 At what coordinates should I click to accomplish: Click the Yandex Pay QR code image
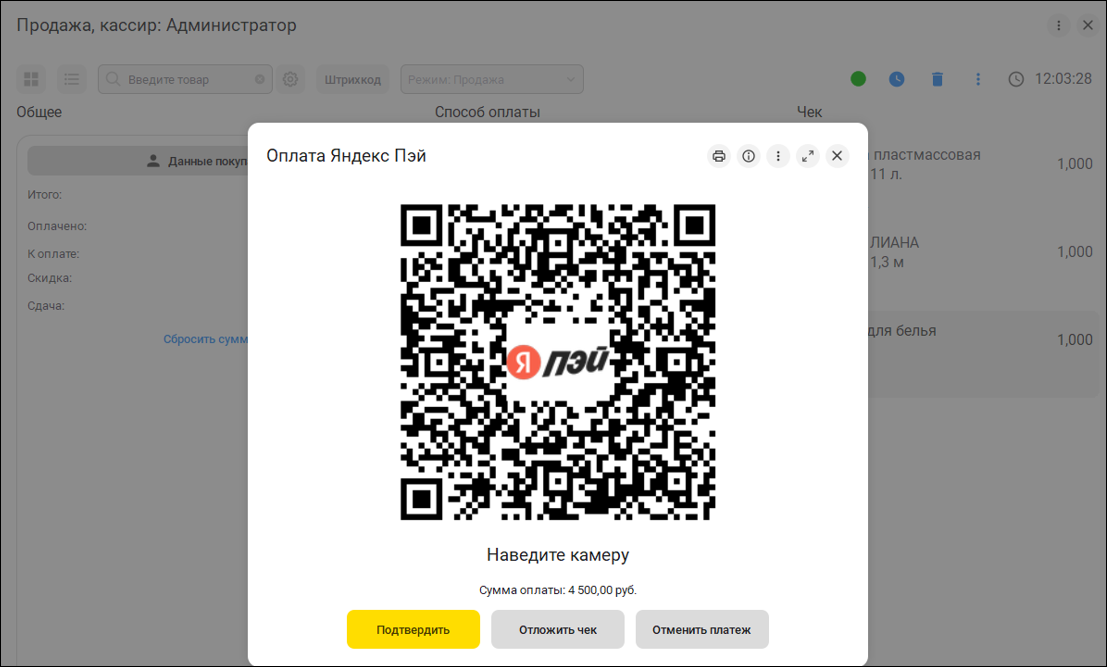click(558, 362)
